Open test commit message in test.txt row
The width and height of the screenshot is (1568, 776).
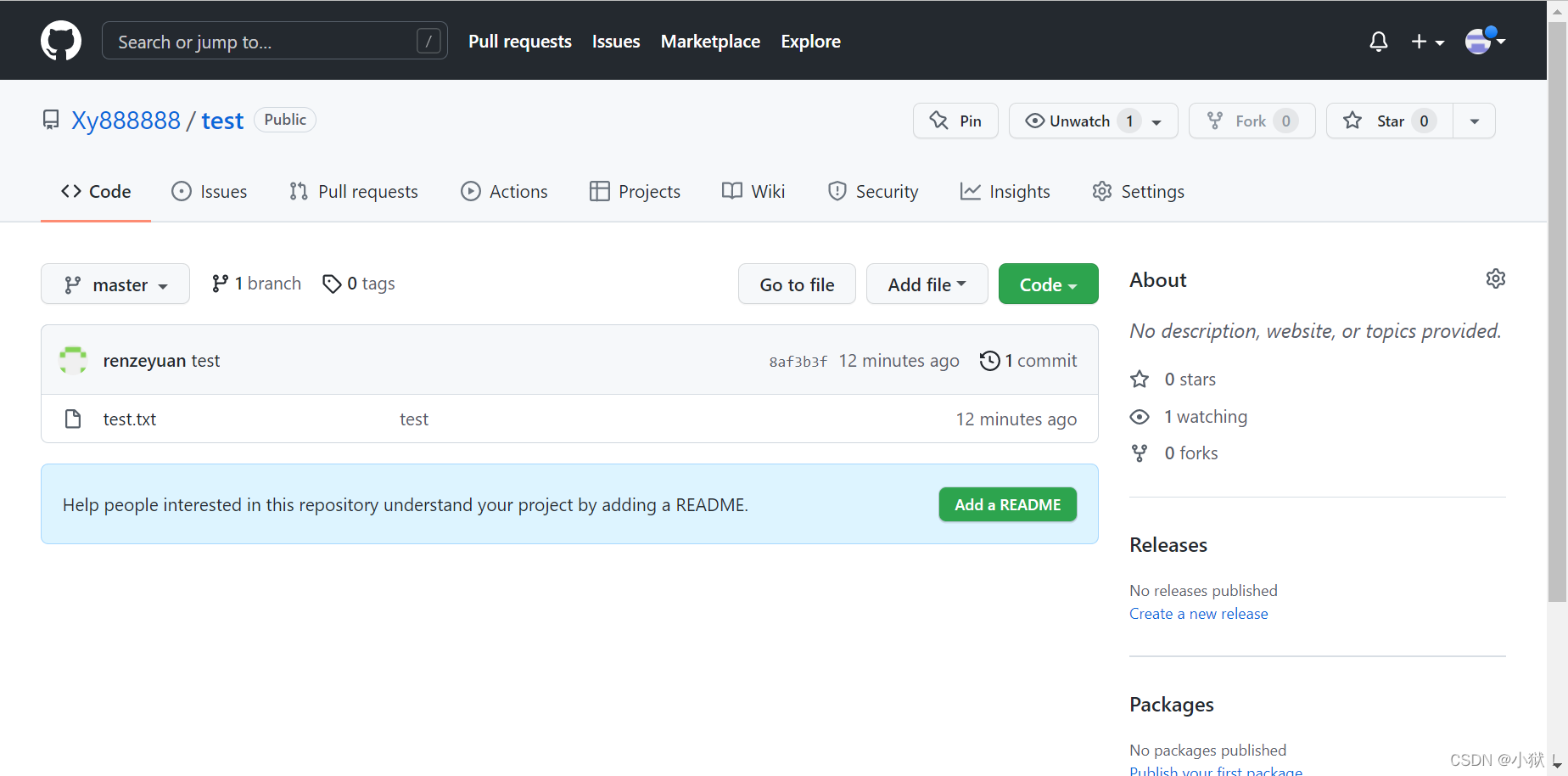point(414,419)
